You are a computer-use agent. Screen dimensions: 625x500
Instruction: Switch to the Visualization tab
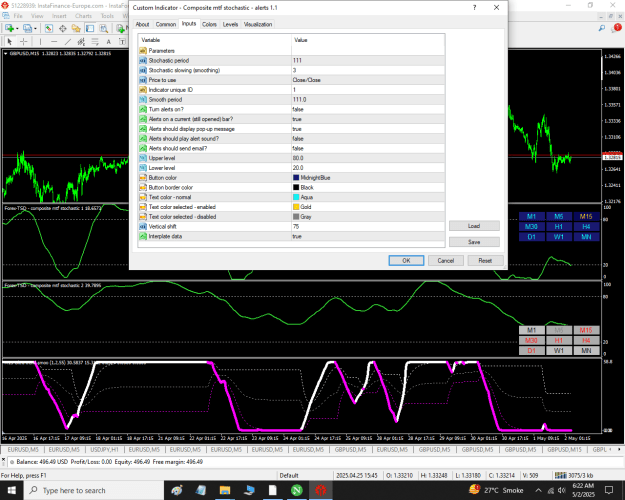pyautogui.click(x=258, y=24)
